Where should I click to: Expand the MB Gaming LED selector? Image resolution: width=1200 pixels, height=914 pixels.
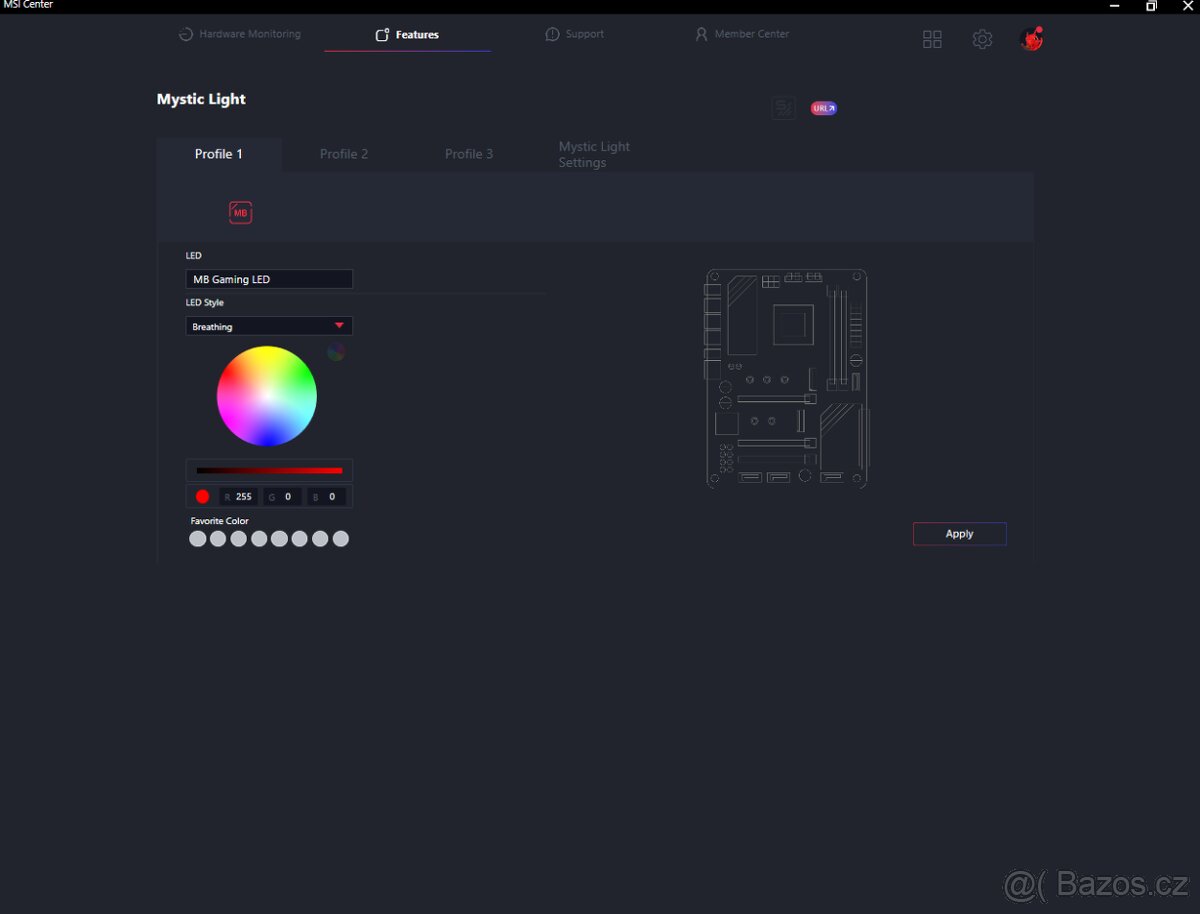pos(268,279)
